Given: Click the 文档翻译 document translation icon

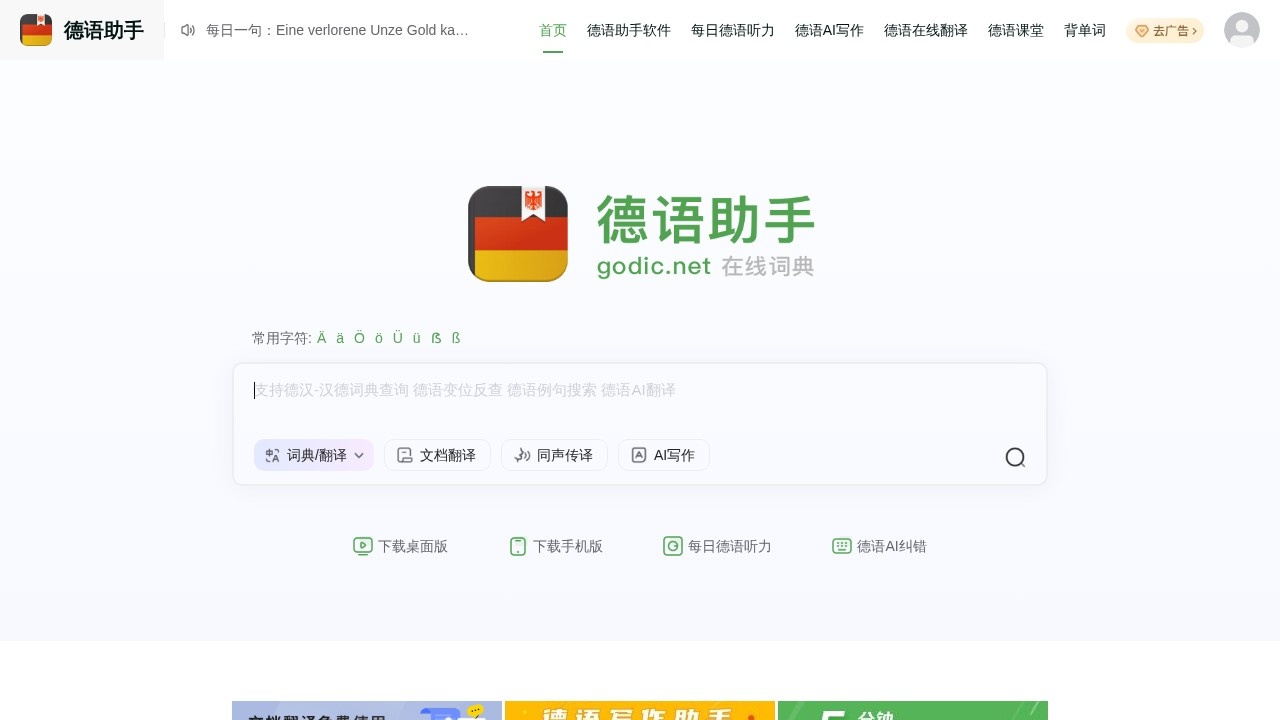Looking at the screenshot, I should pos(405,455).
